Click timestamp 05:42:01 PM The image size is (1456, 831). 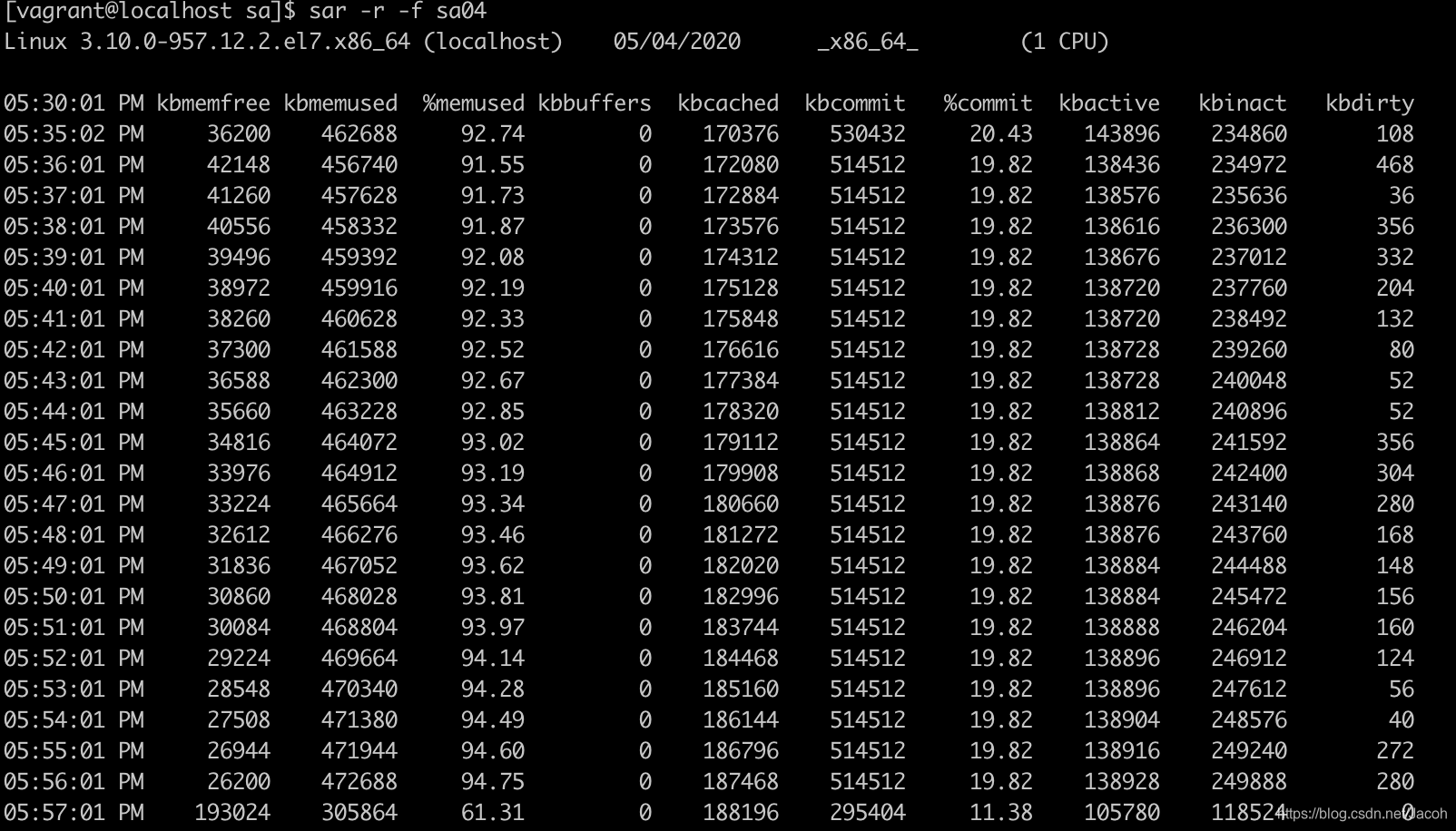(x=74, y=350)
